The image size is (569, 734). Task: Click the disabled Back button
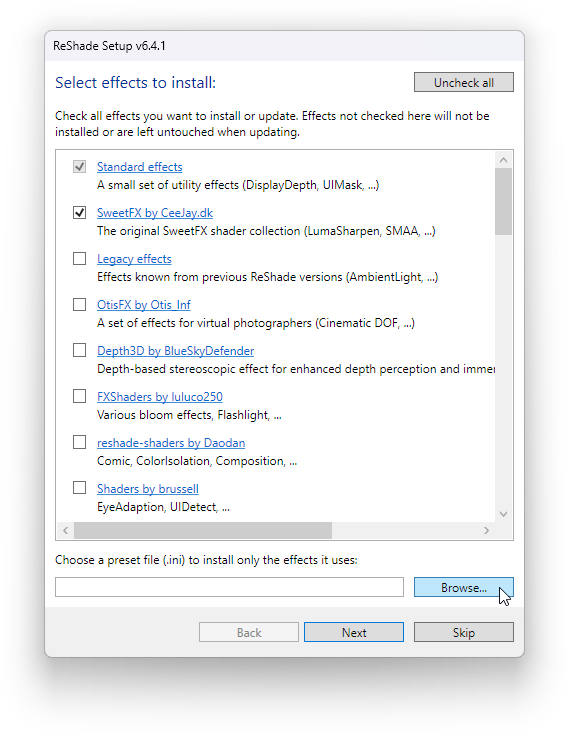pos(249,632)
